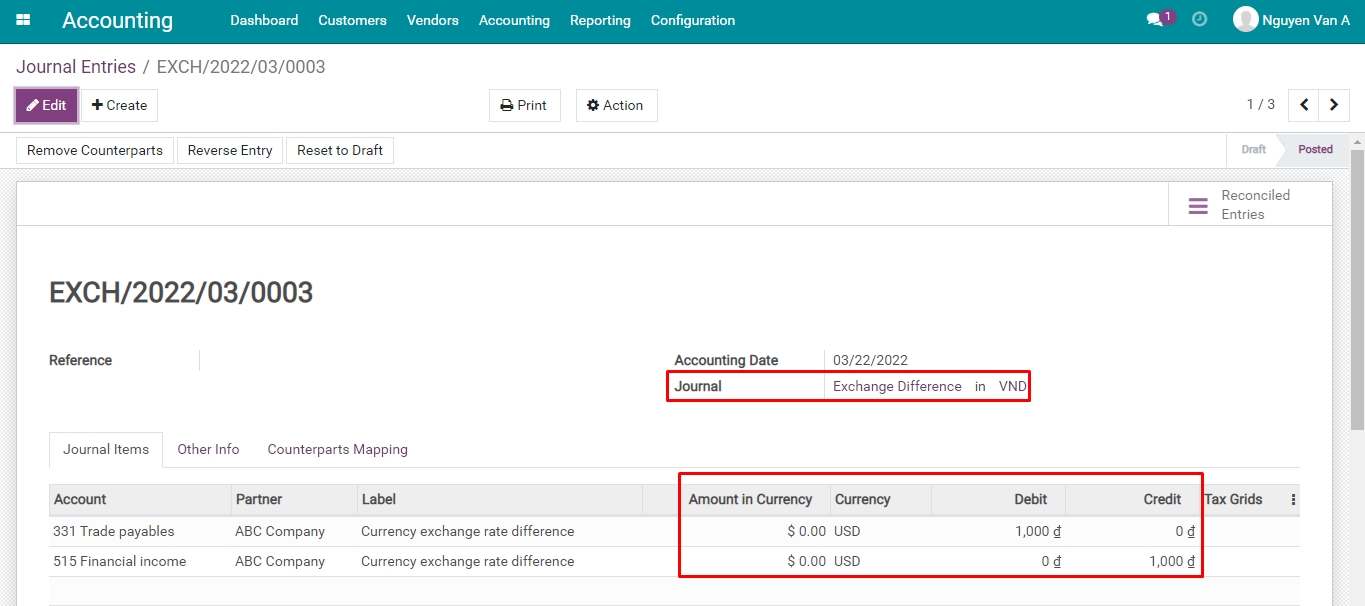Open the Print dropdown
Viewport: 1365px width, 606px height.
525,105
